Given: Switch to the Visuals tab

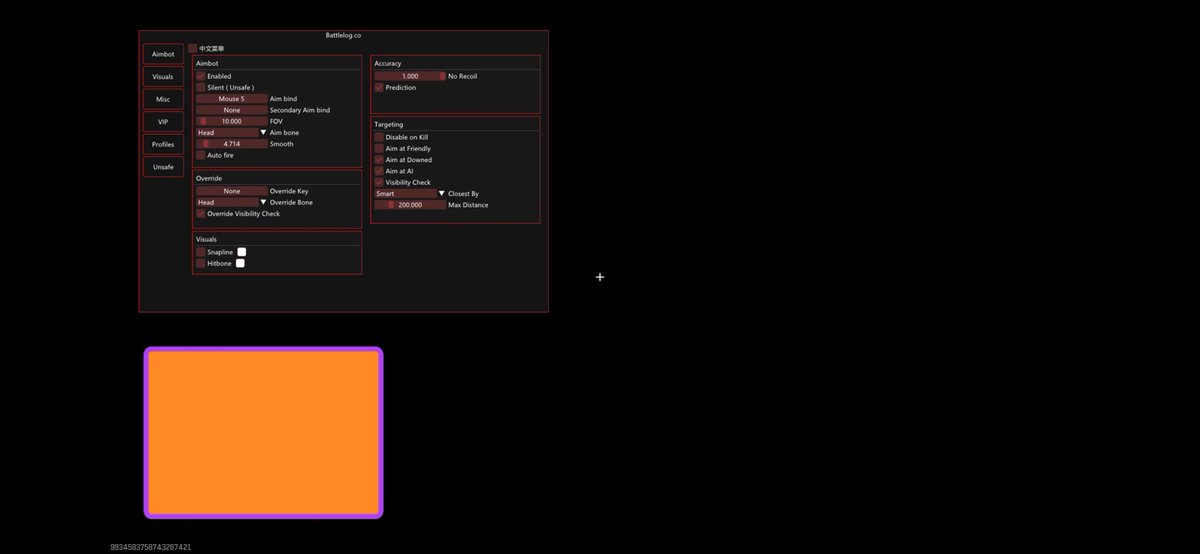Looking at the screenshot, I should (x=163, y=77).
